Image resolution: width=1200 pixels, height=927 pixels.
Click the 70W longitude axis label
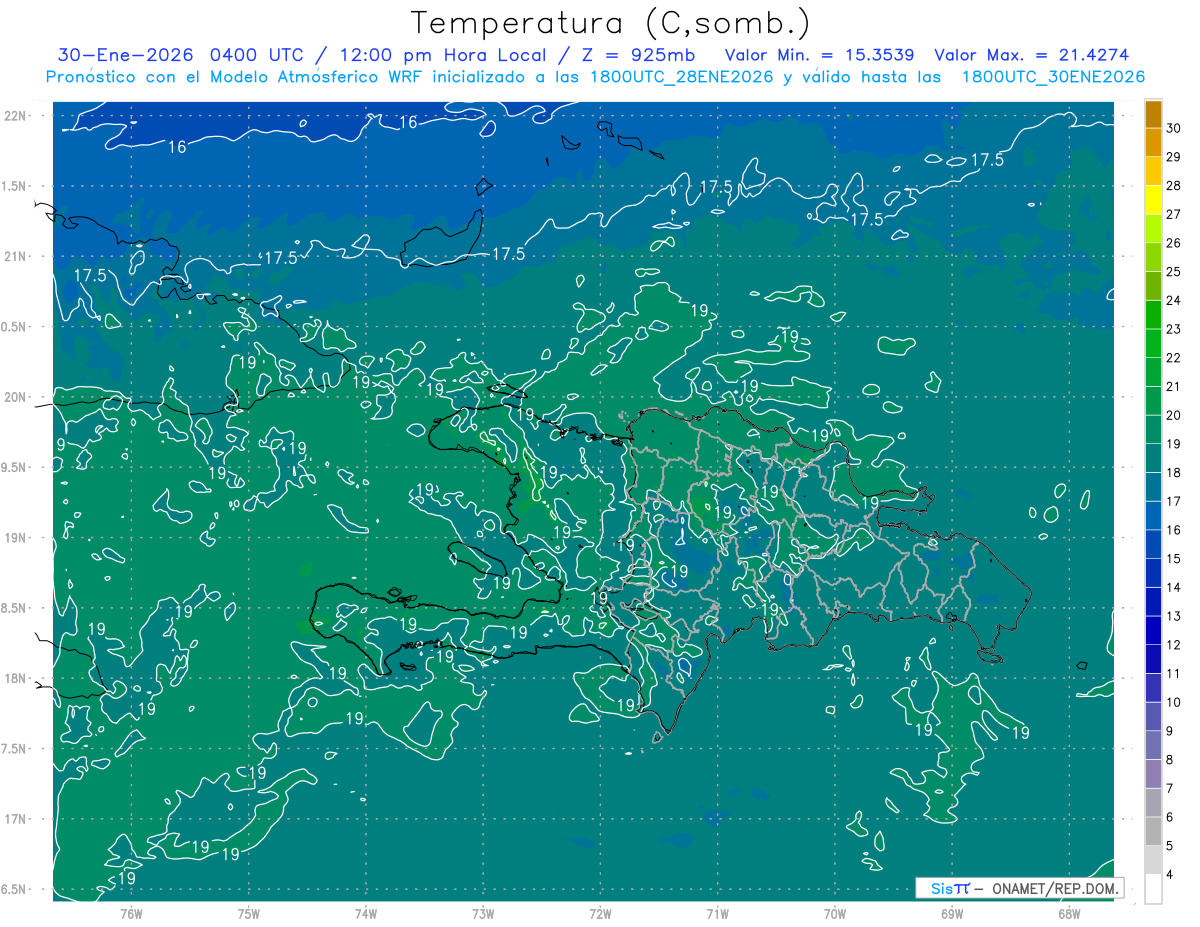(x=835, y=914)
